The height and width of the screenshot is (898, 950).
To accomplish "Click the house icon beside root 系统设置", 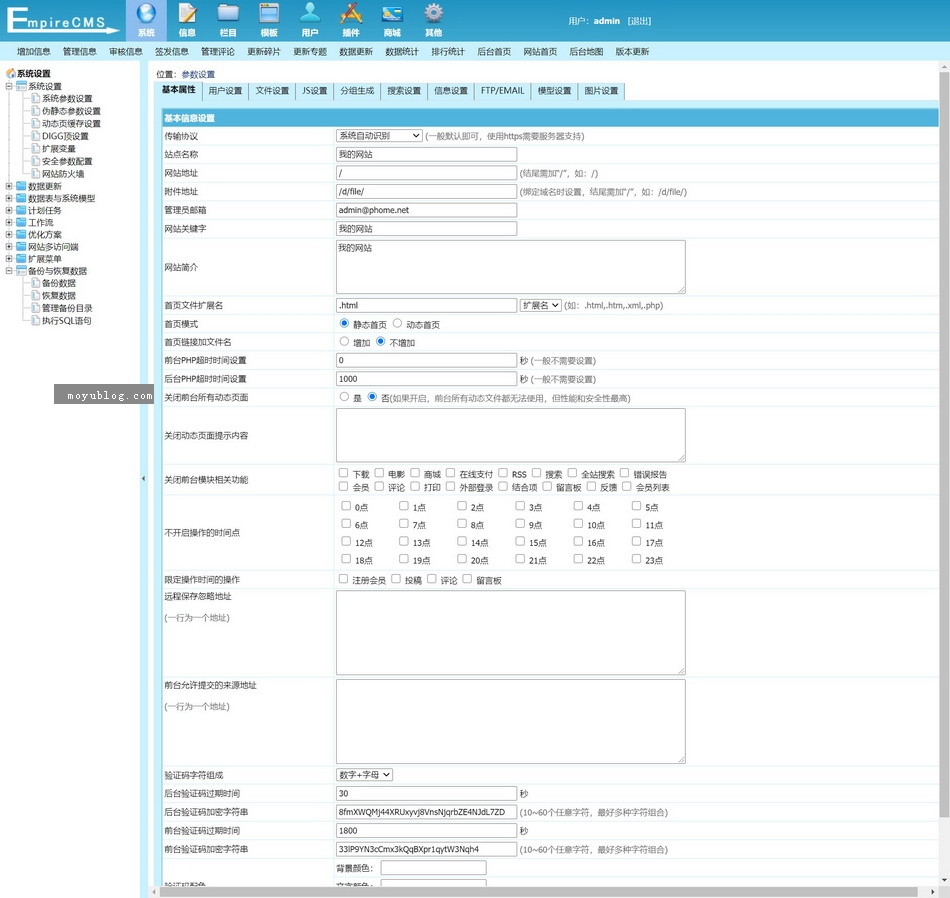I will coord(10,73).
